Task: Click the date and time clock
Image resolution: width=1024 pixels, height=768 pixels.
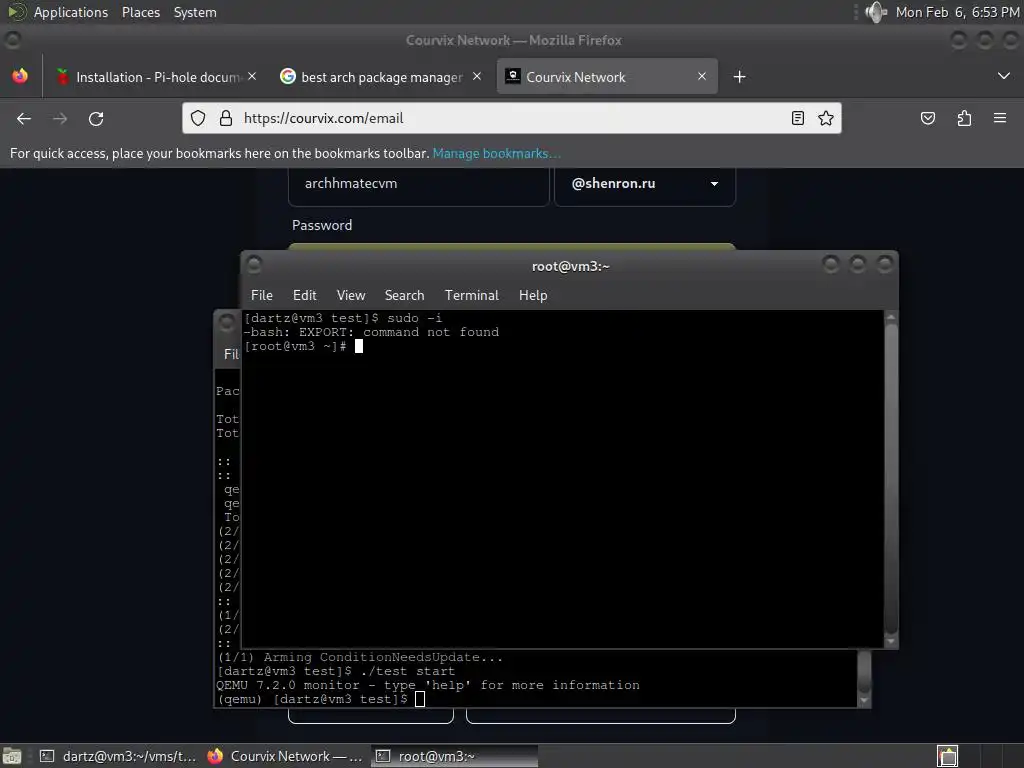Action: pyautogui.click(x=957, y=12)
